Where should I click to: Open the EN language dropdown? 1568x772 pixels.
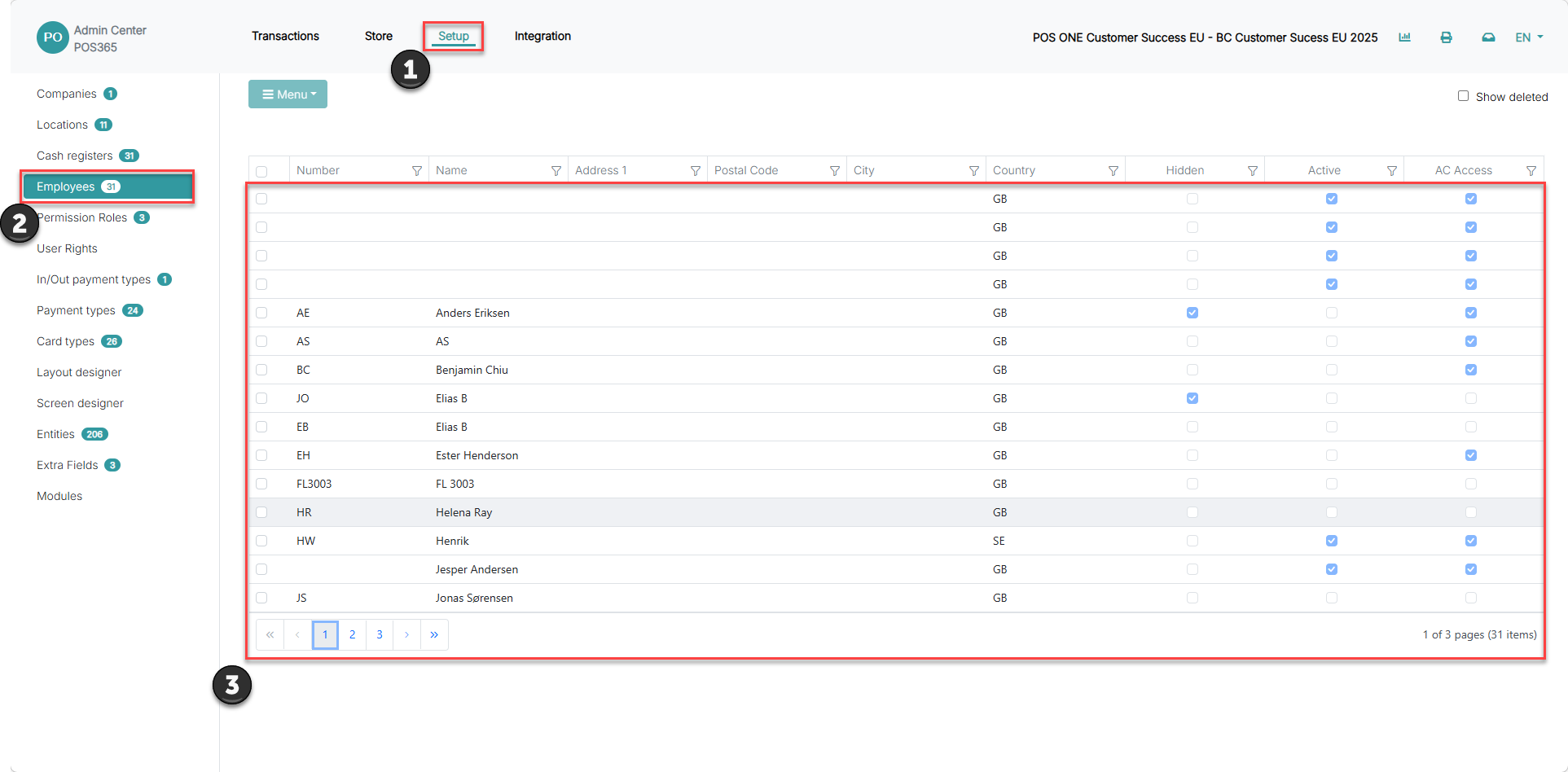click(1529, 37)
